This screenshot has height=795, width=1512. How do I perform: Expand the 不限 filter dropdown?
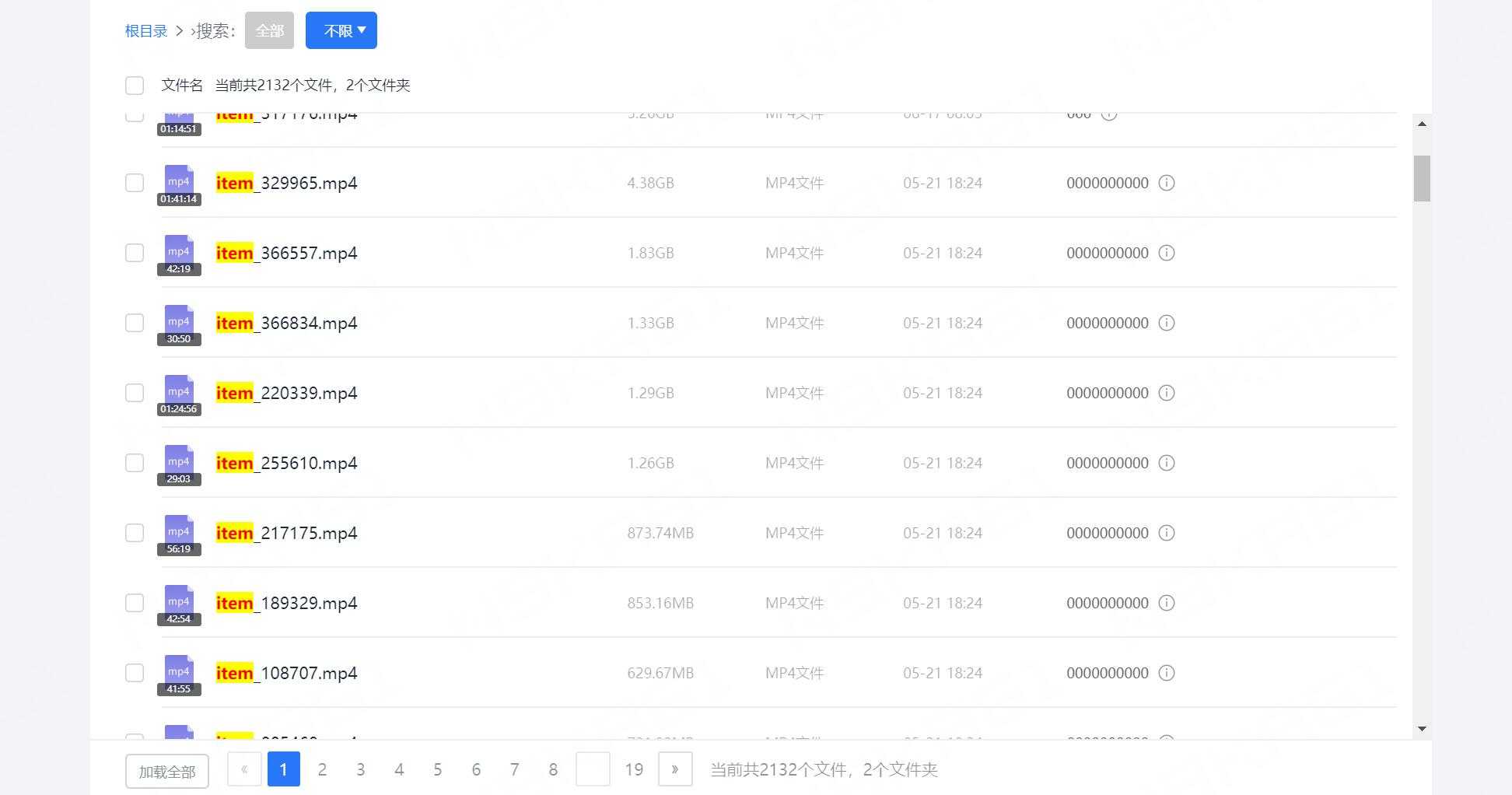pyautogui.click(x=341, y=30)
